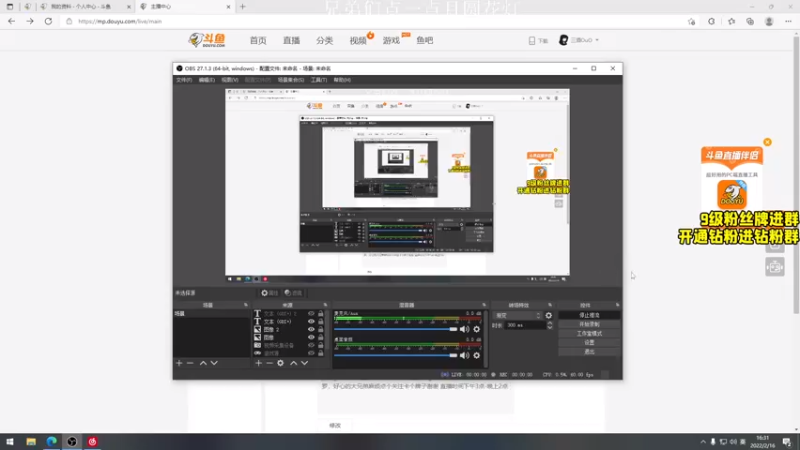800x450 pixels.
Task: Open File Explorer from taskbar
Action: [x=31, y=442]
